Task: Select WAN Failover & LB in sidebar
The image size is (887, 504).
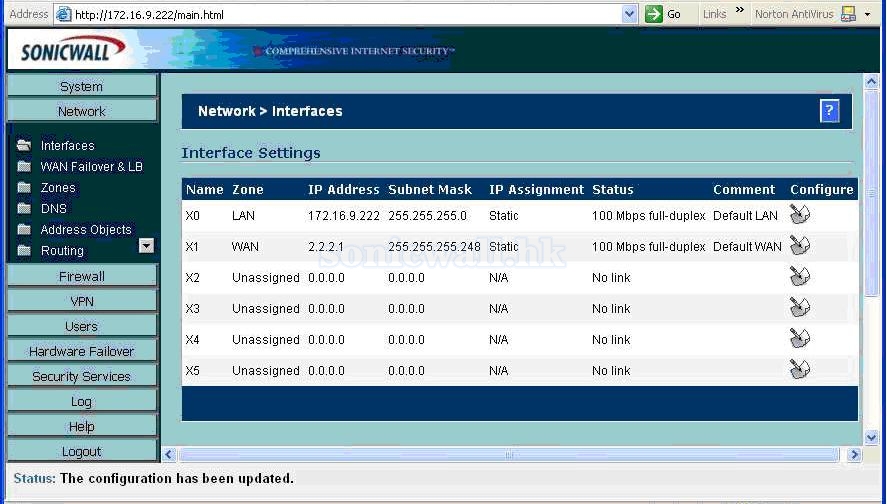Action: pos(91,167)
